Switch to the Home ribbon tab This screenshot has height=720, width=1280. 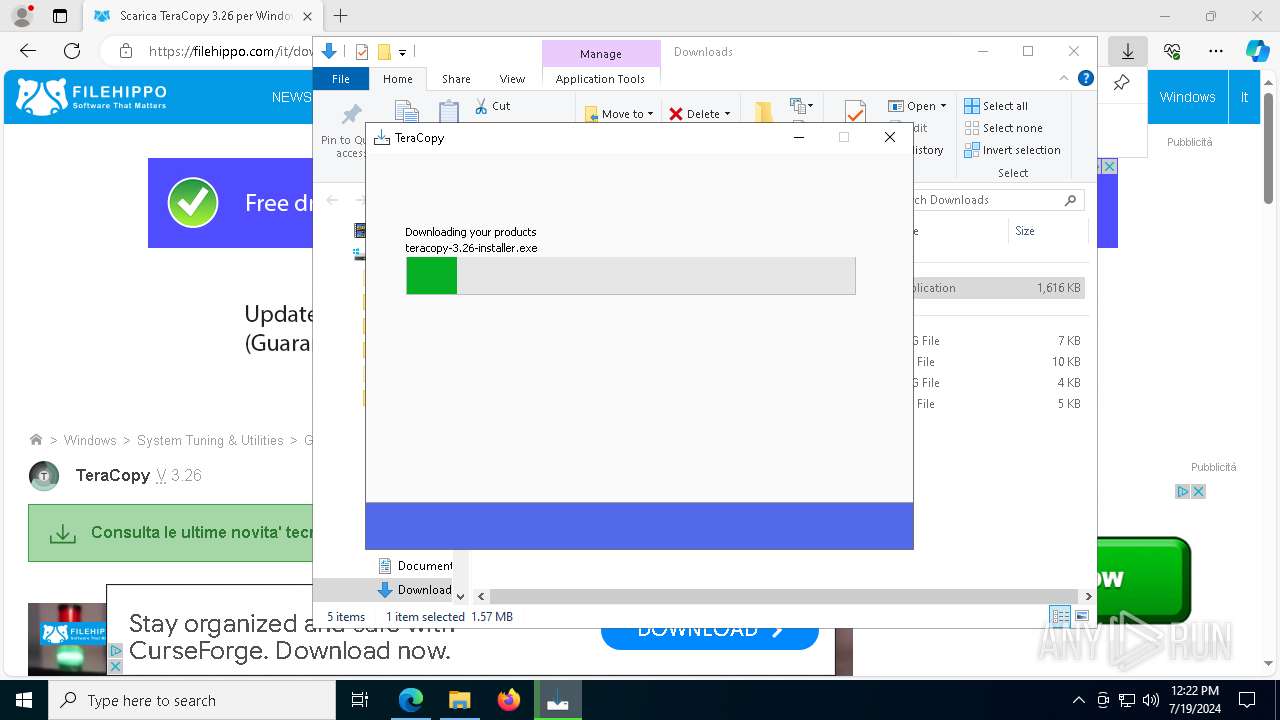tap(398, 79)
